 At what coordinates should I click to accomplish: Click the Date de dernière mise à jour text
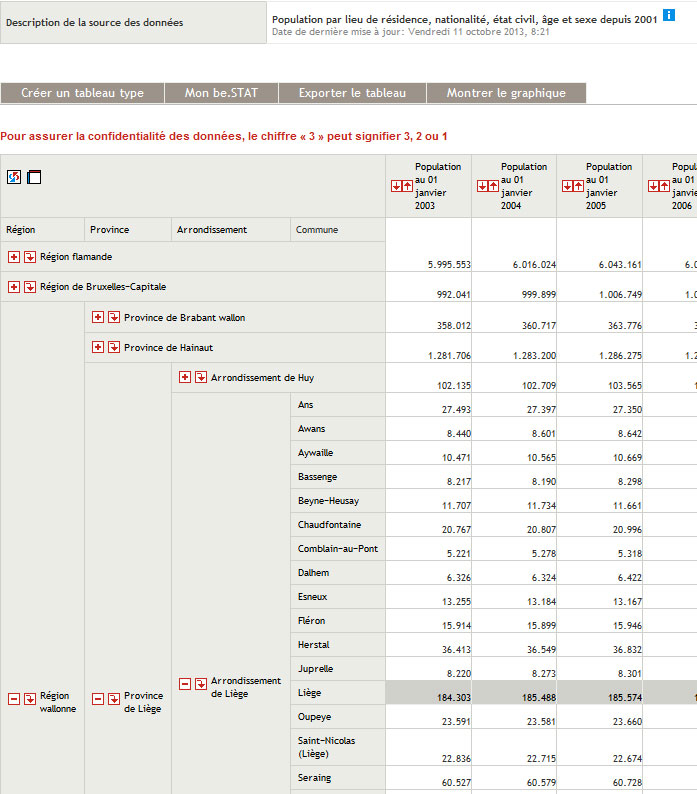tap(411, 32)
